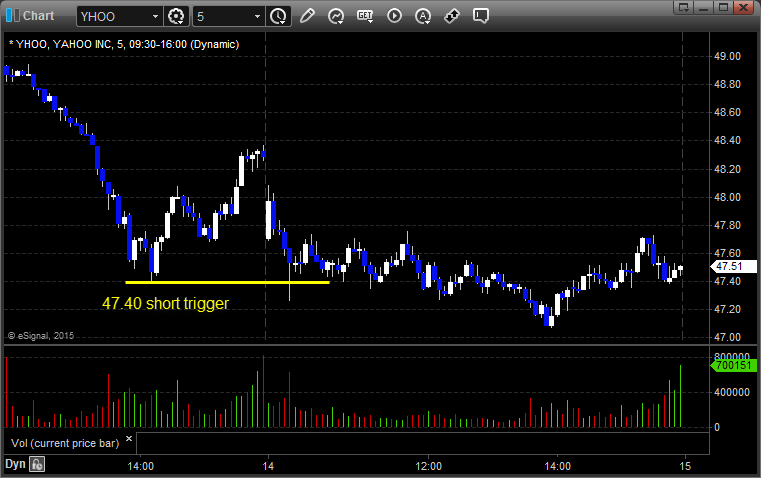Click the 400000 volume axis label

[731, 392]
